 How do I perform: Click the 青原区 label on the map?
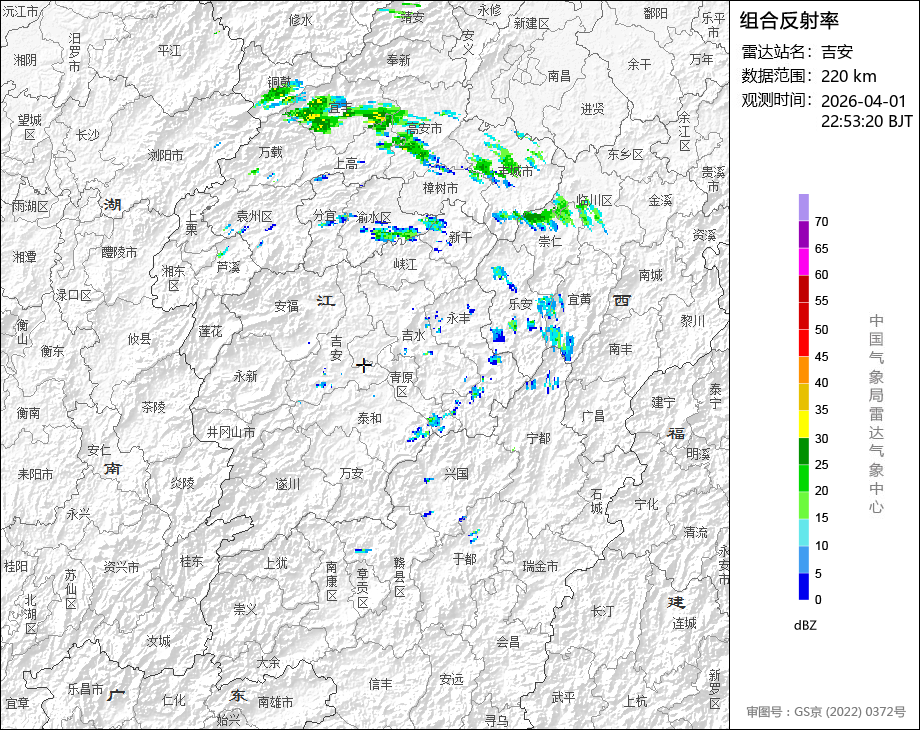pos(402,383)
